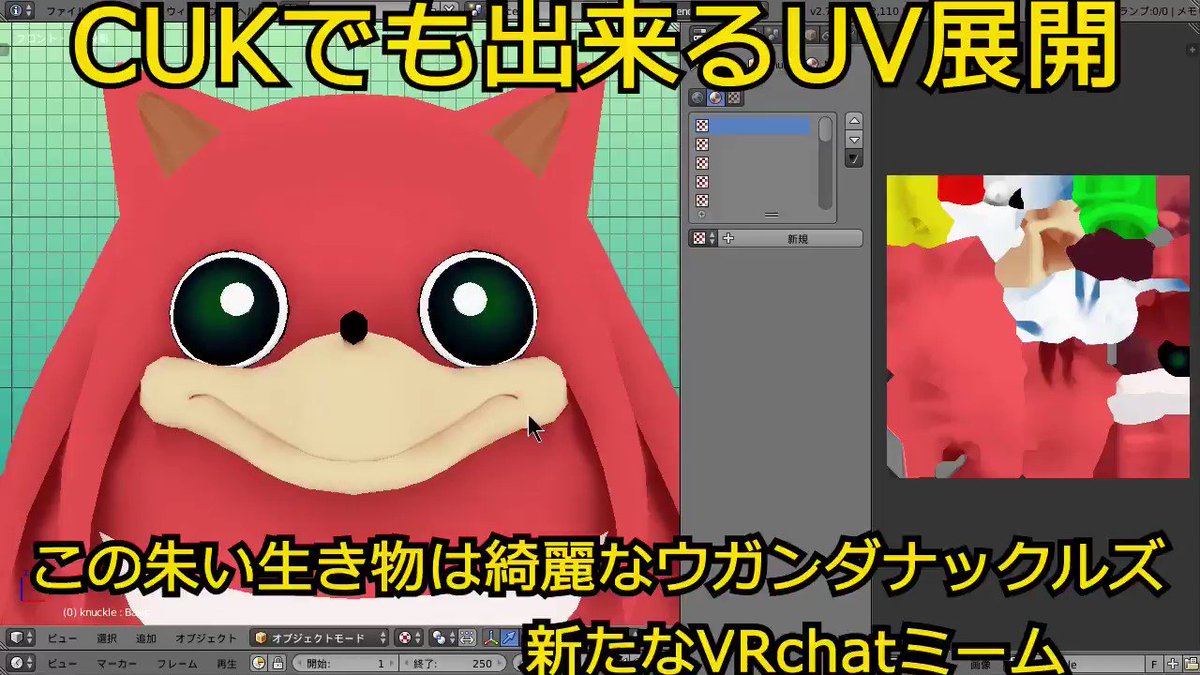Click the UV texture image preview
The image size is (1200, 675).
[1038, 326]
